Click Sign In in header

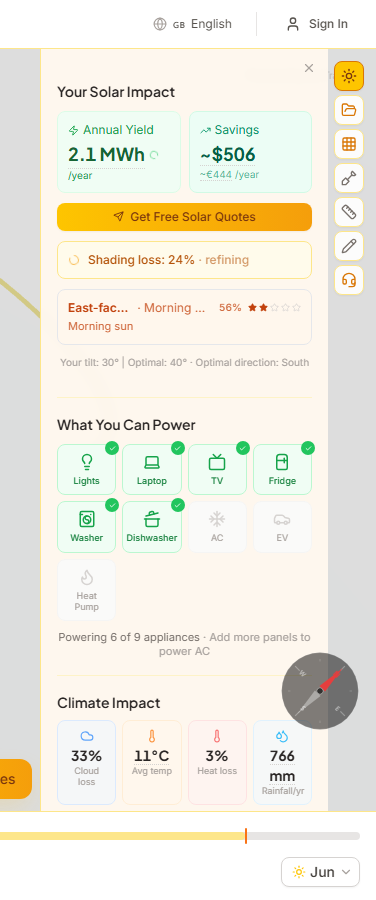317,24
